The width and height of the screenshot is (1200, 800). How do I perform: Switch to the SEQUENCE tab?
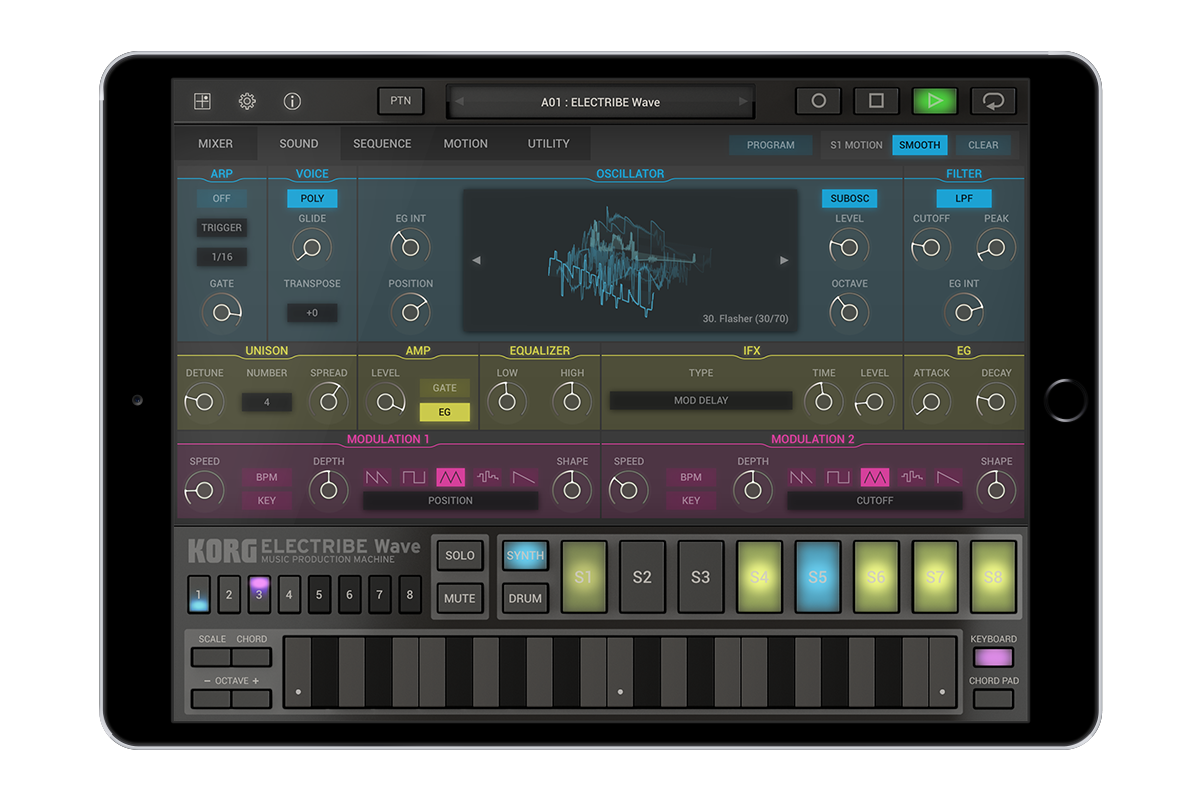pyautogui.click(x=382, y=143)
